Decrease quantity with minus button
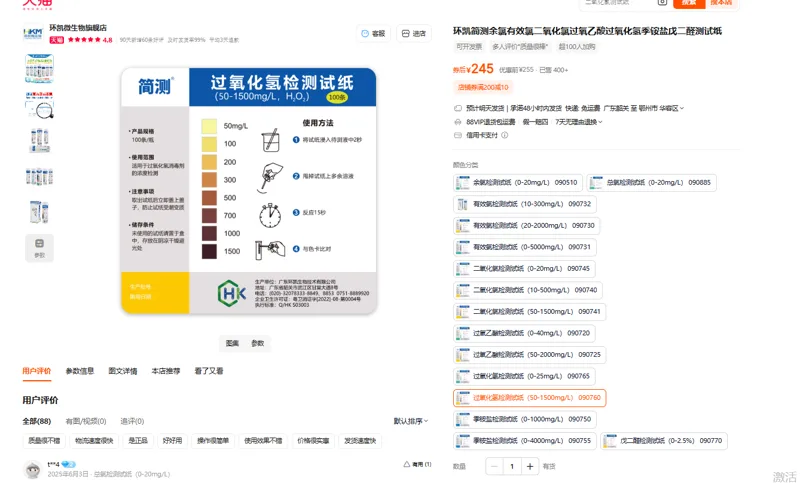The image size is (800, 483). (494, 466)
